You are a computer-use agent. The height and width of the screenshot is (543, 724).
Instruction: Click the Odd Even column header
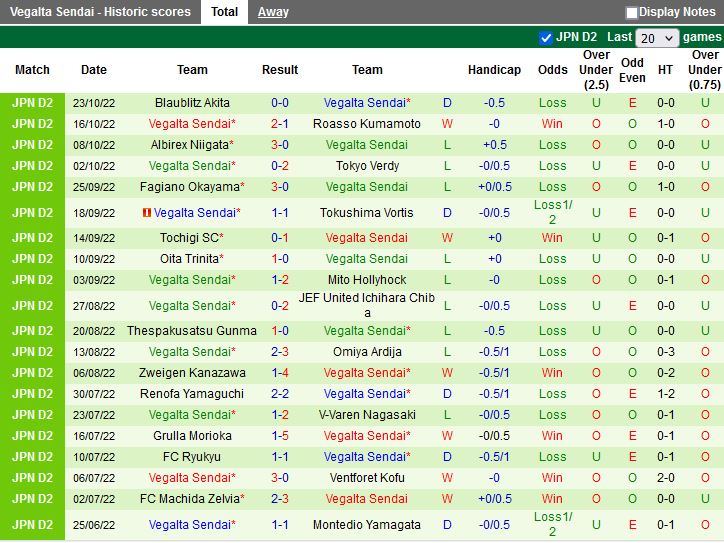click(632, 70)
